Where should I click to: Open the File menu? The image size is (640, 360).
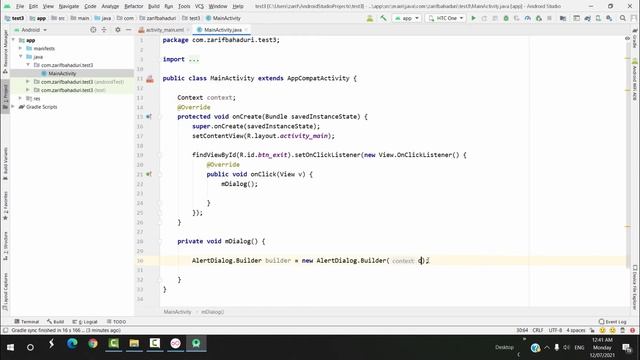(x=20, y=6)
